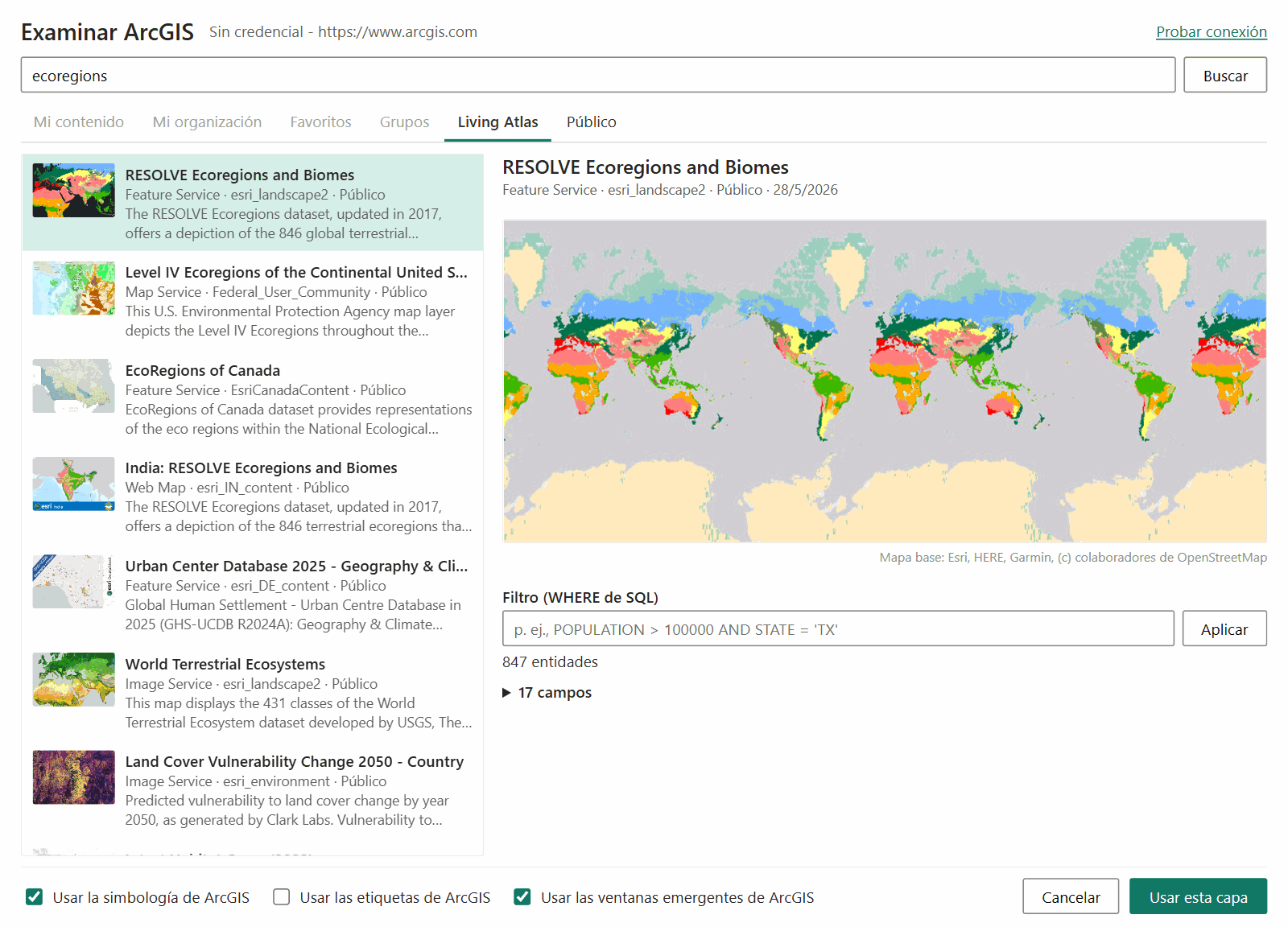Switch to Grupos tab
Viewport: 1288px width, 927px height.
point(404,122)
